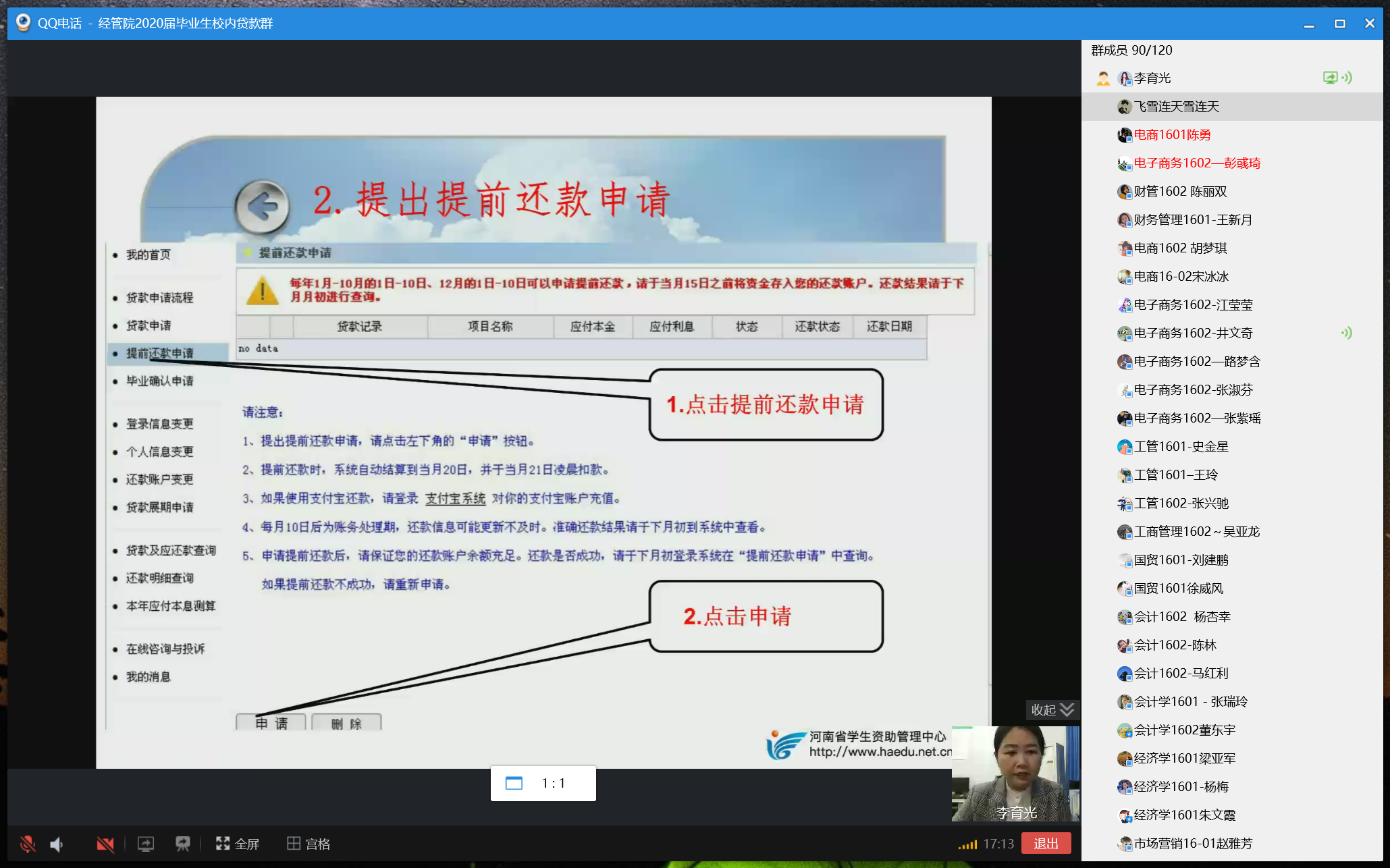
Task: Collapse the video panel using 收起
Action: (x=1052, y=709)
